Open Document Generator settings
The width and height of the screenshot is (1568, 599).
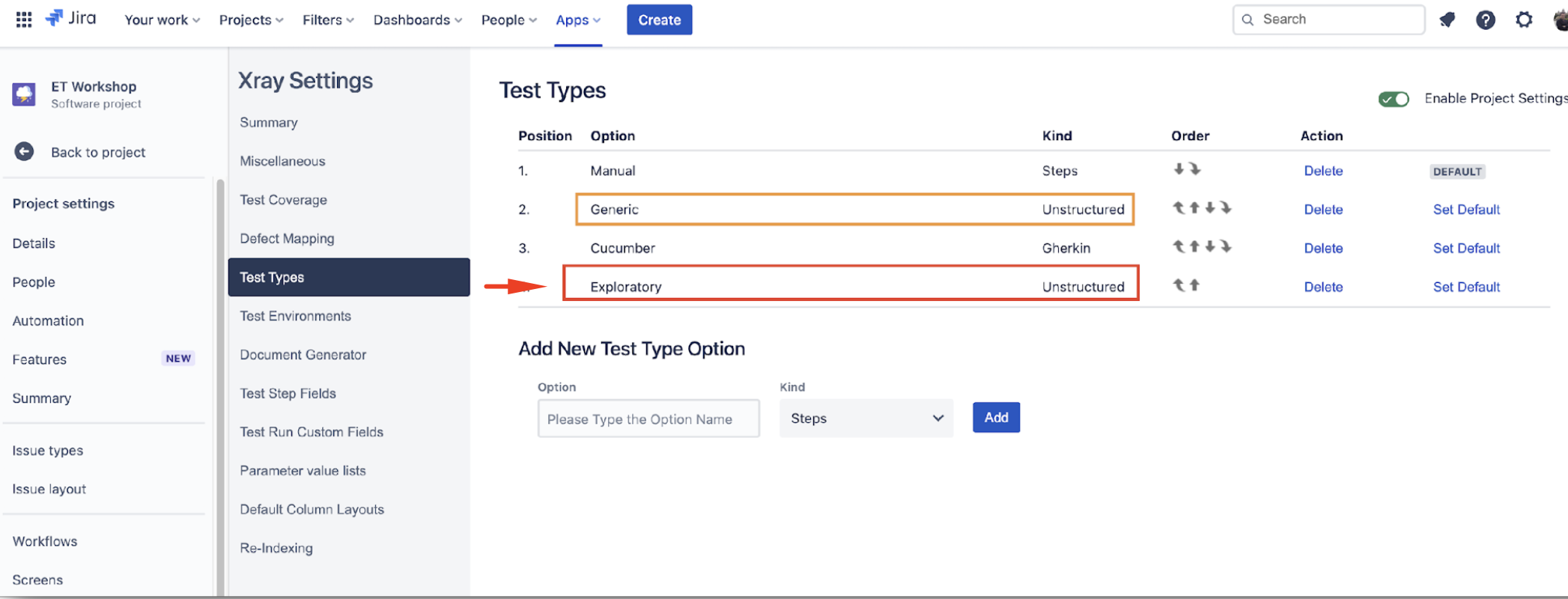point(303,355)
